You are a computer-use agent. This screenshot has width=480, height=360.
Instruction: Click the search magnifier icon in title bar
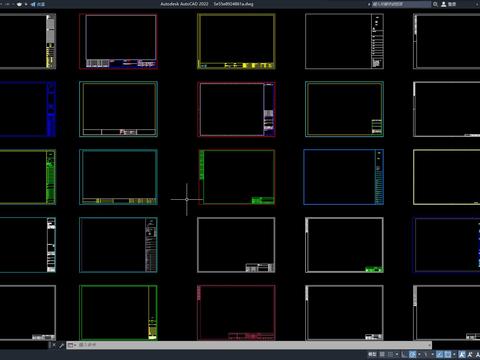click(435, 4)
